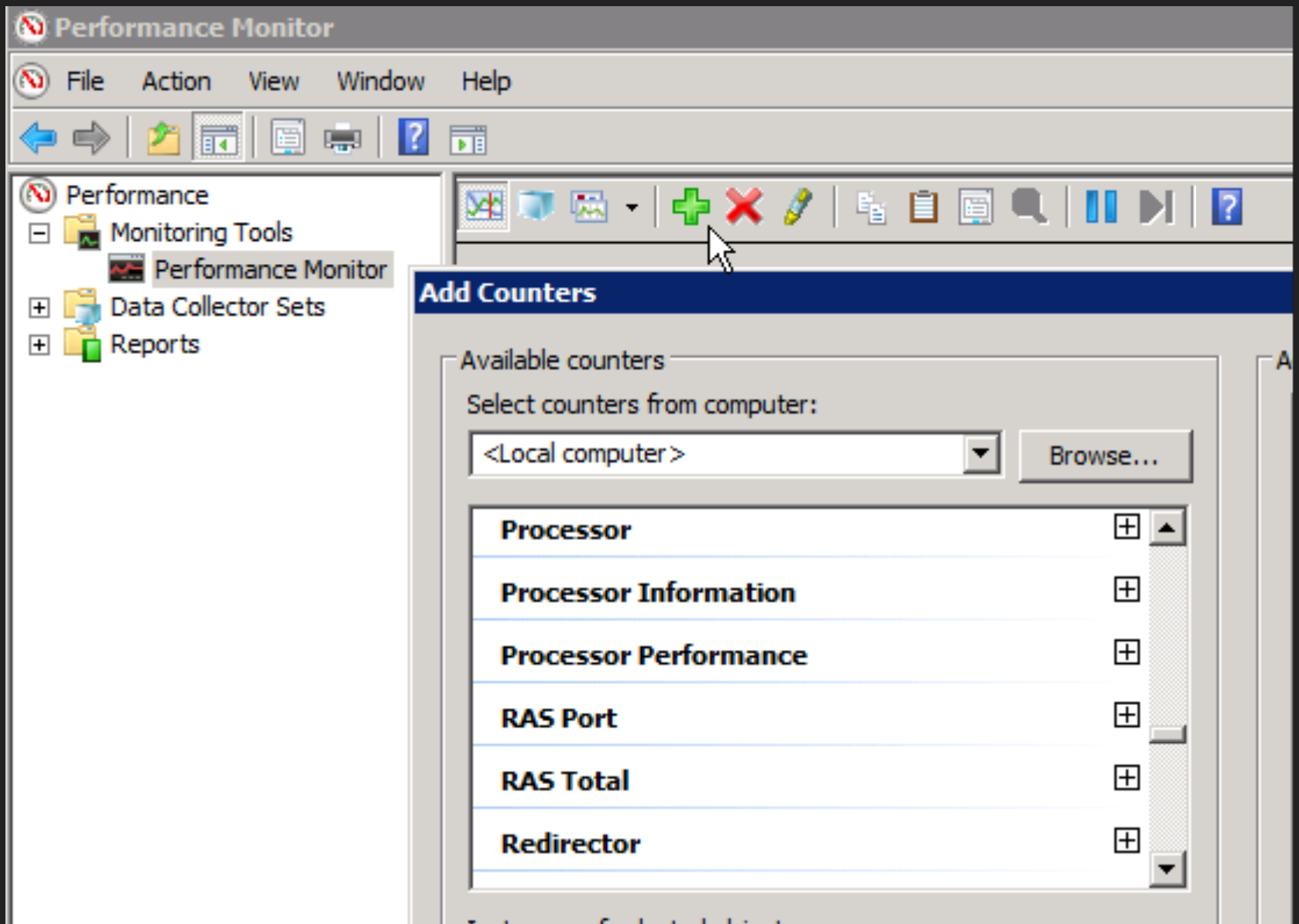Click the View Current Activity graph icon
1299x924 pixels.
click(484, 207)
